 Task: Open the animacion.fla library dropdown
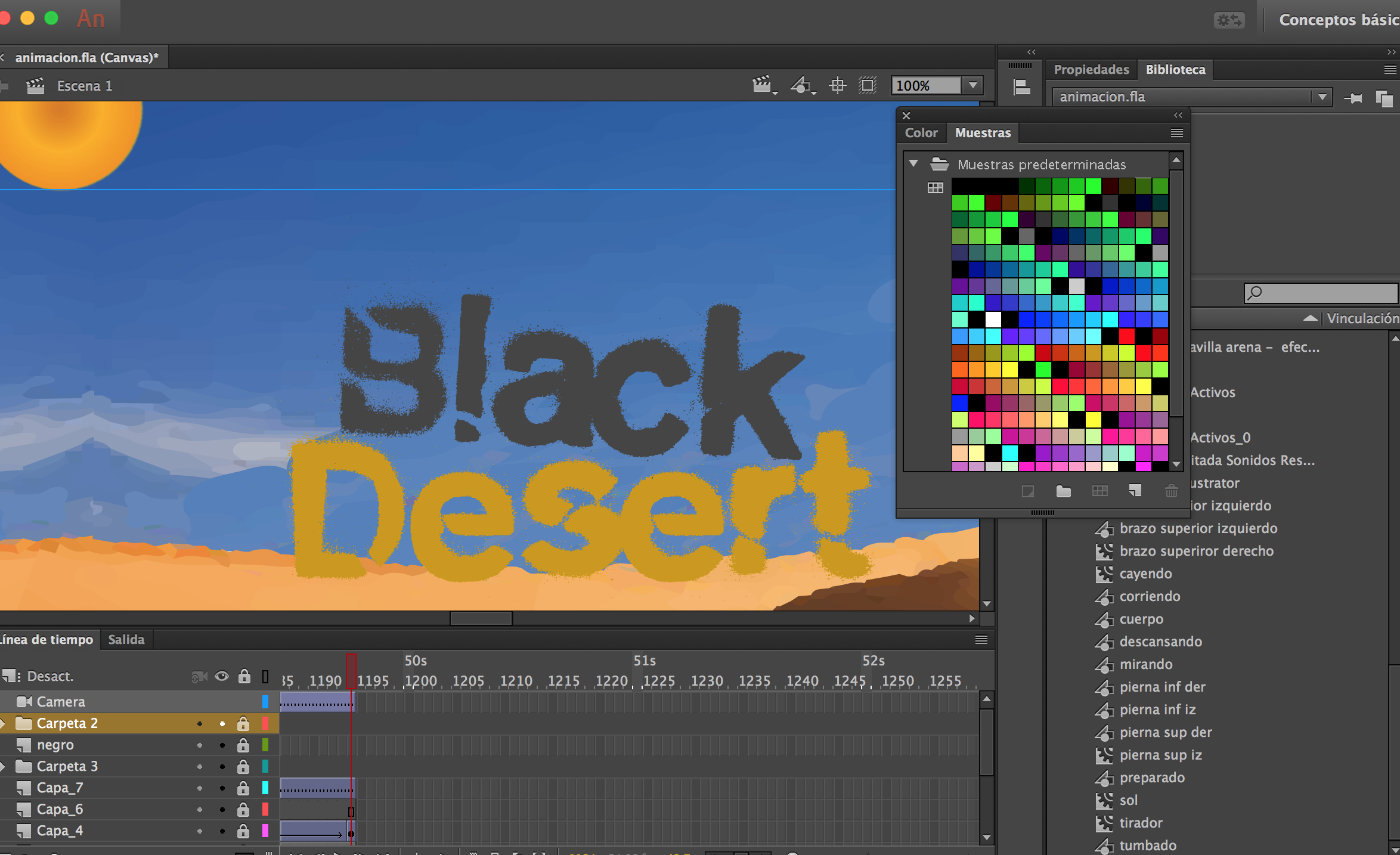pyautogui.click(x=1322, y=97)
